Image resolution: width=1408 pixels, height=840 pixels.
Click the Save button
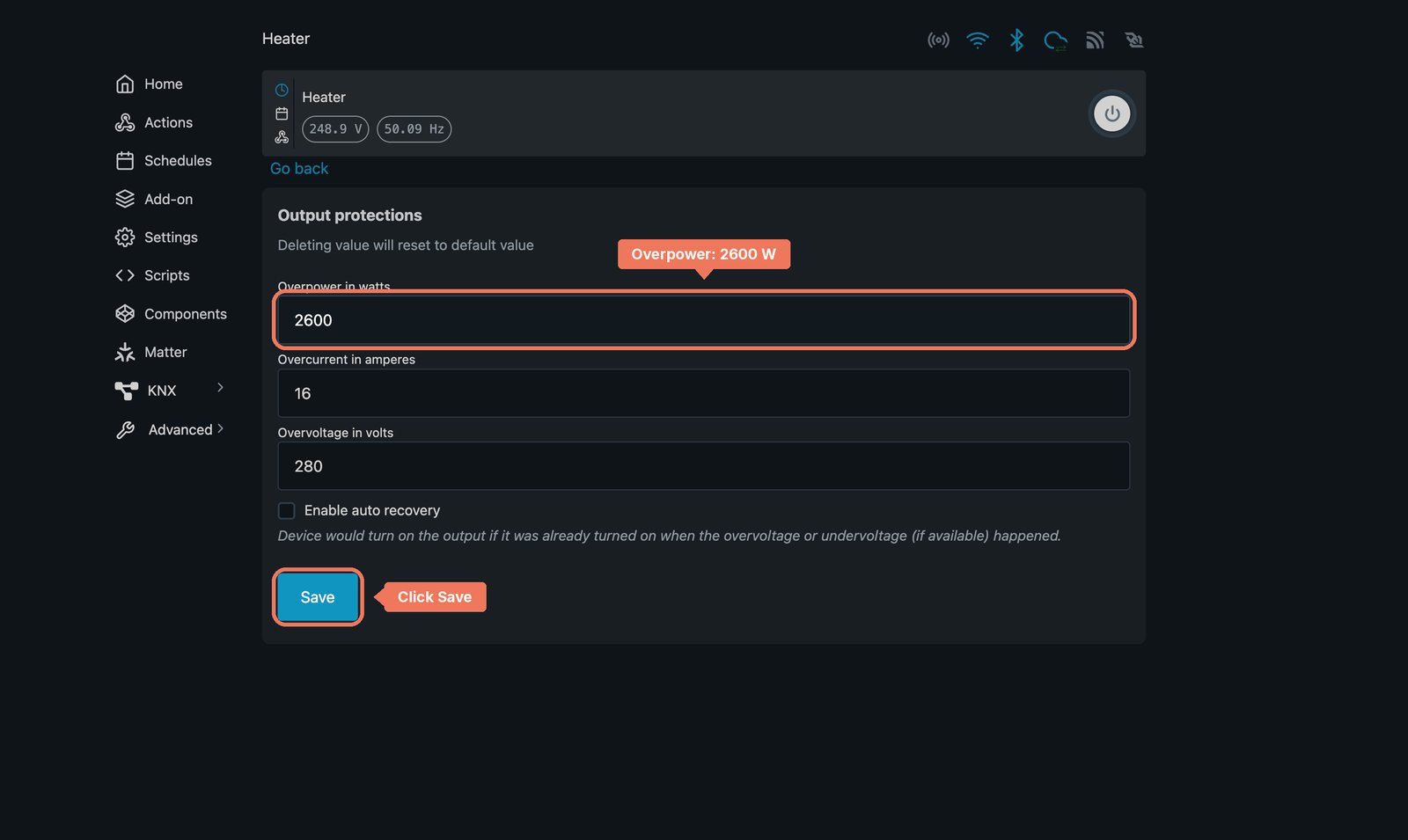(x=318, y=597)
